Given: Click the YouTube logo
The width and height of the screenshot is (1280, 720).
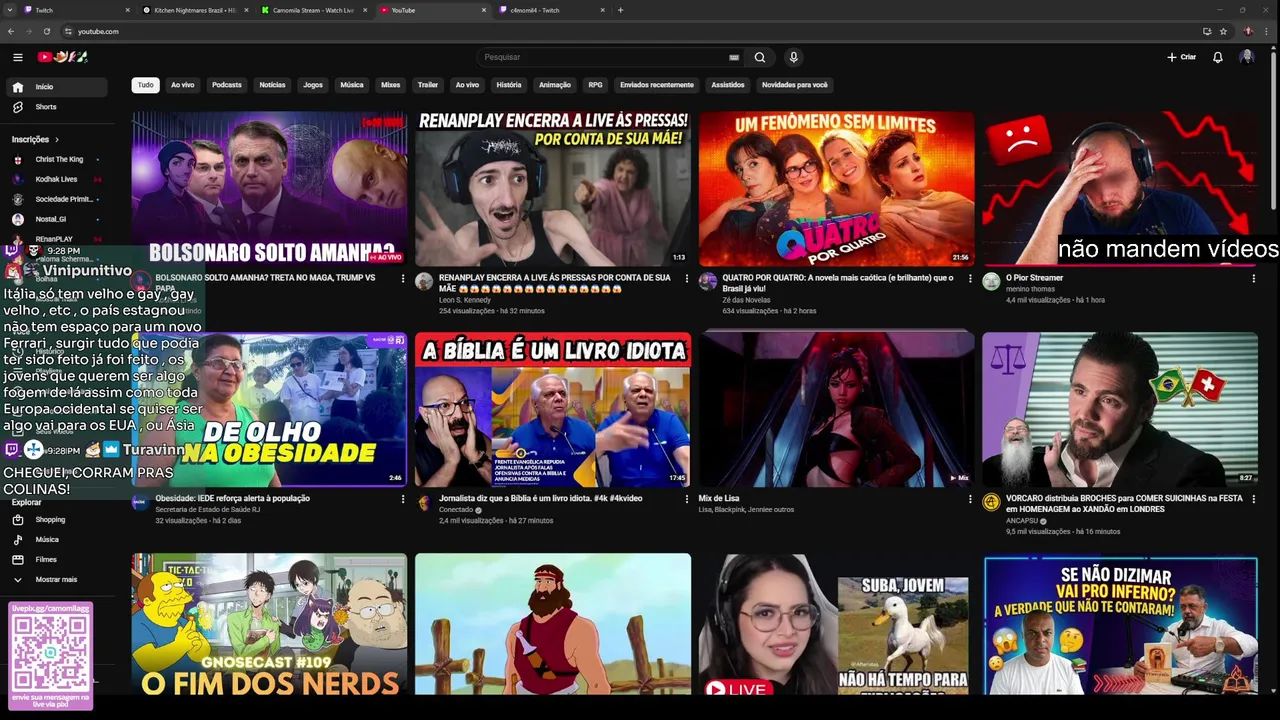Looking at the screenshot, I should pos(63,57).
